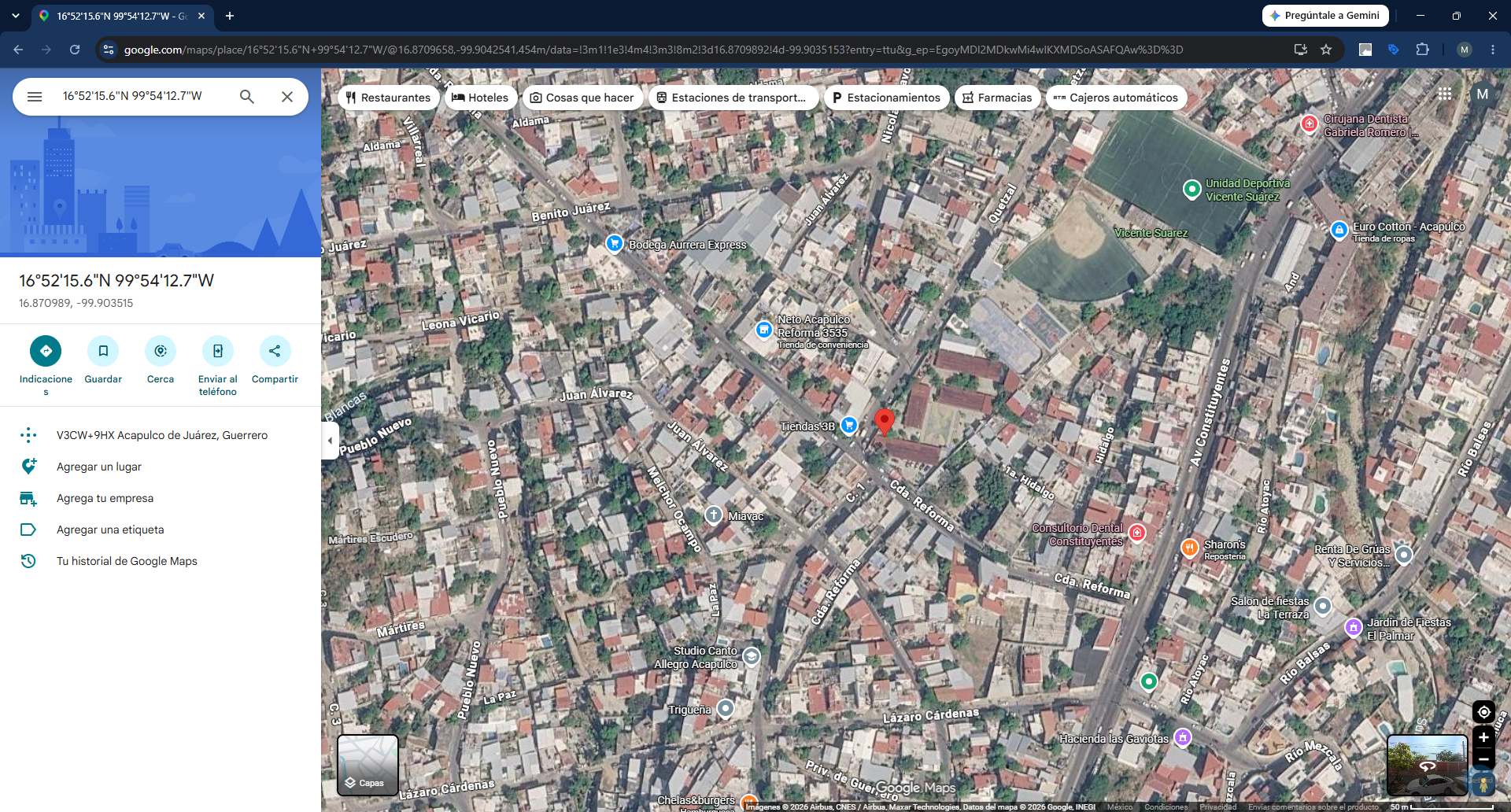
Task: Select the Hoteles chip
Action: point(480,98)
